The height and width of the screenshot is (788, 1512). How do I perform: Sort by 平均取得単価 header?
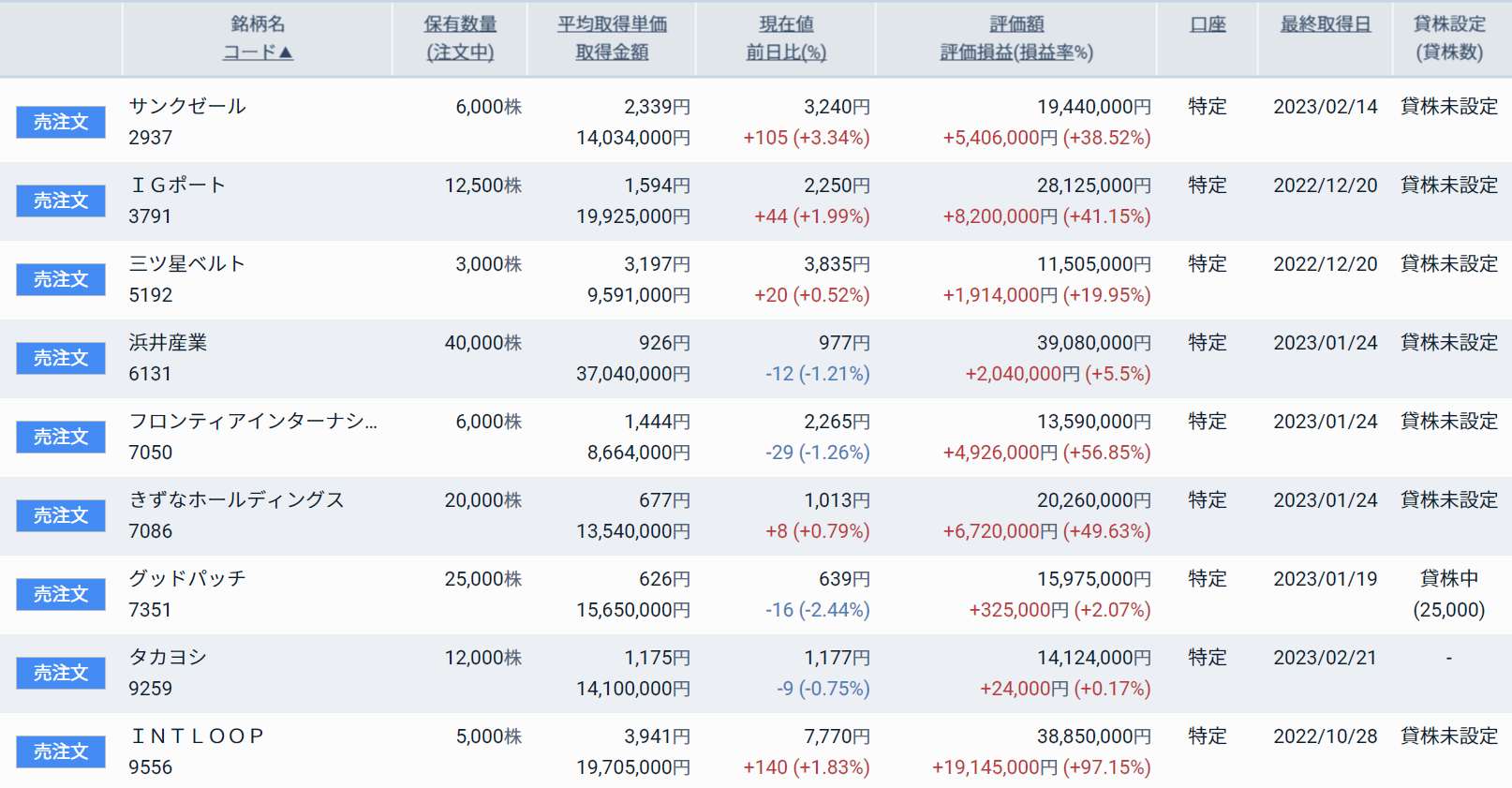point(612,24)
